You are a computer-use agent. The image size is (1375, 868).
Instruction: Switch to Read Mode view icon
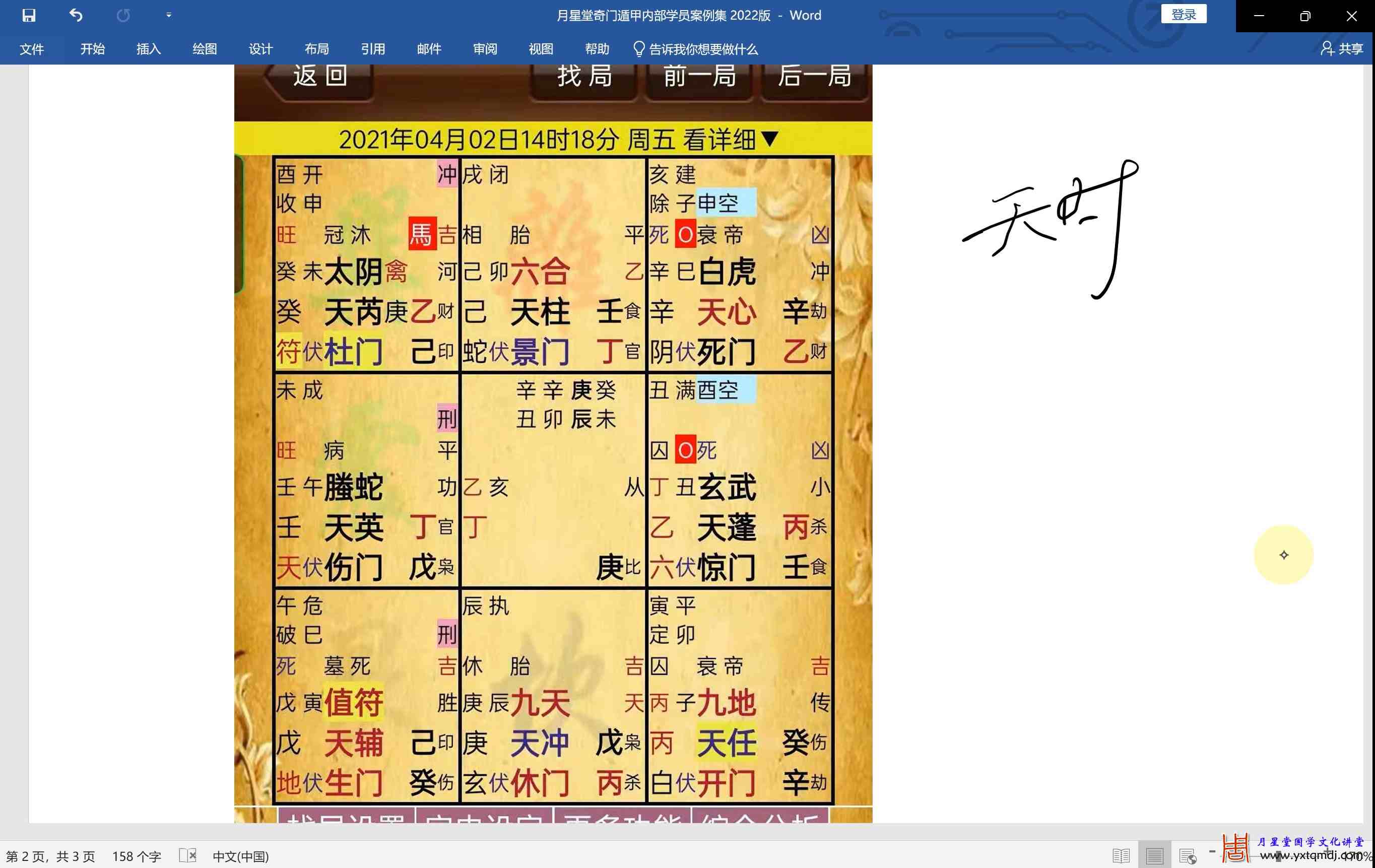pyautogui.click(x=1121, y=855)
